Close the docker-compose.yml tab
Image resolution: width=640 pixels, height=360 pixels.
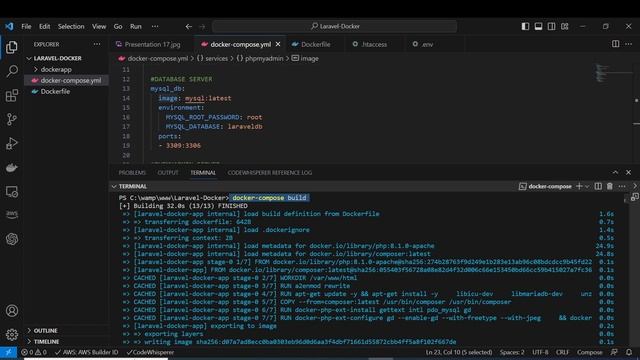pyautogui.click(x=278, y=44)
